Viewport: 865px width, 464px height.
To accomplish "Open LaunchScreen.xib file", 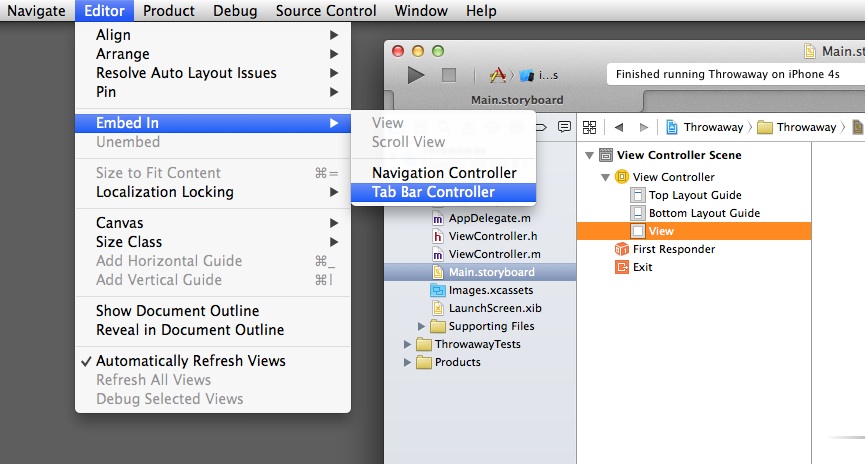I will click(x=495, y=308).
